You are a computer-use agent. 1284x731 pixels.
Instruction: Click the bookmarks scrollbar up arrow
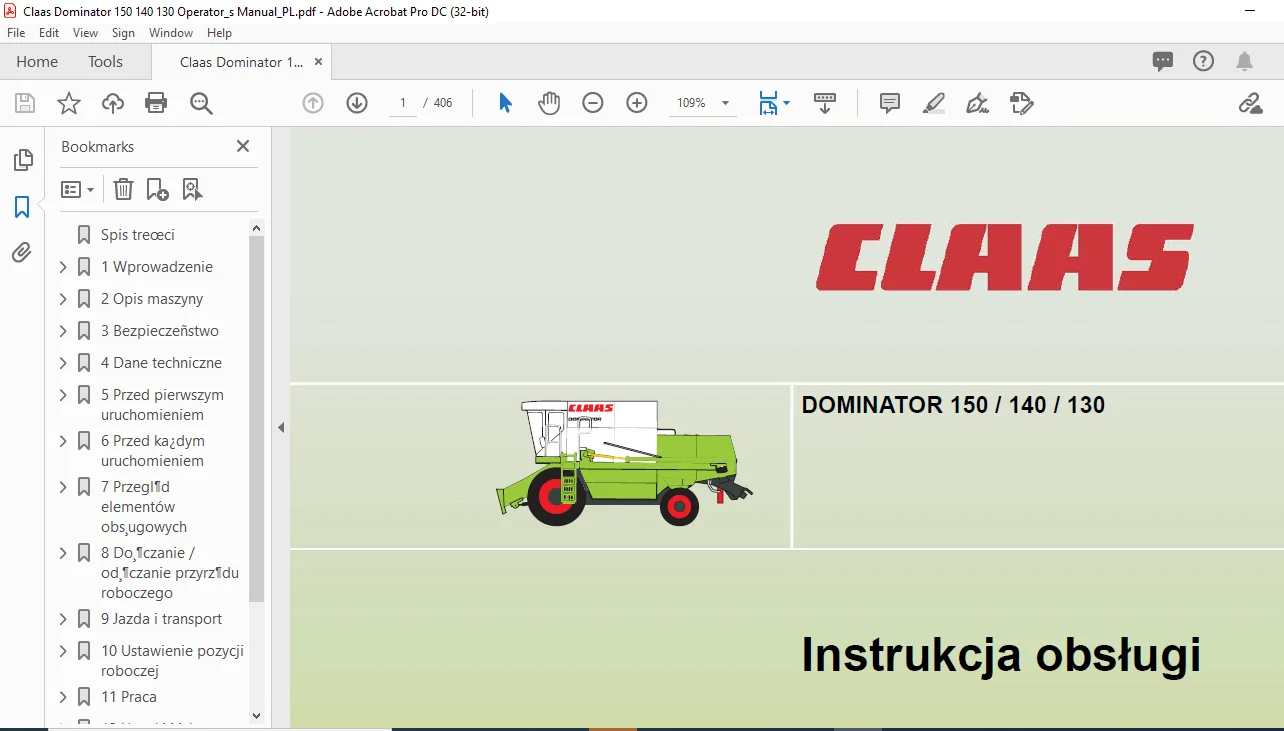point(256,228)
